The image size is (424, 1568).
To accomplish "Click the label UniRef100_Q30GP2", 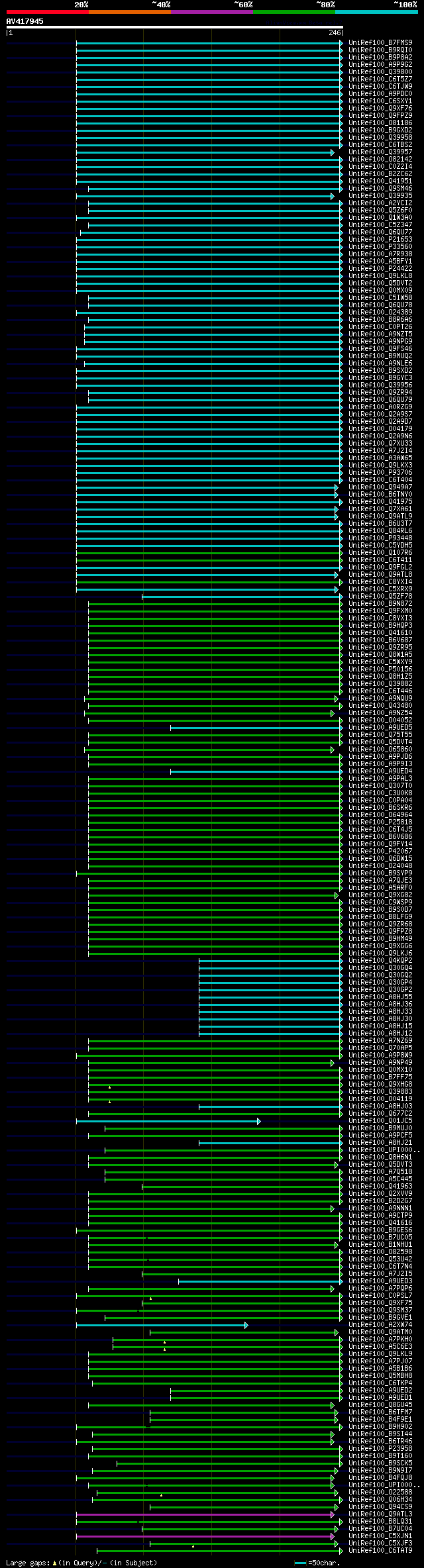I will (380, 990).
